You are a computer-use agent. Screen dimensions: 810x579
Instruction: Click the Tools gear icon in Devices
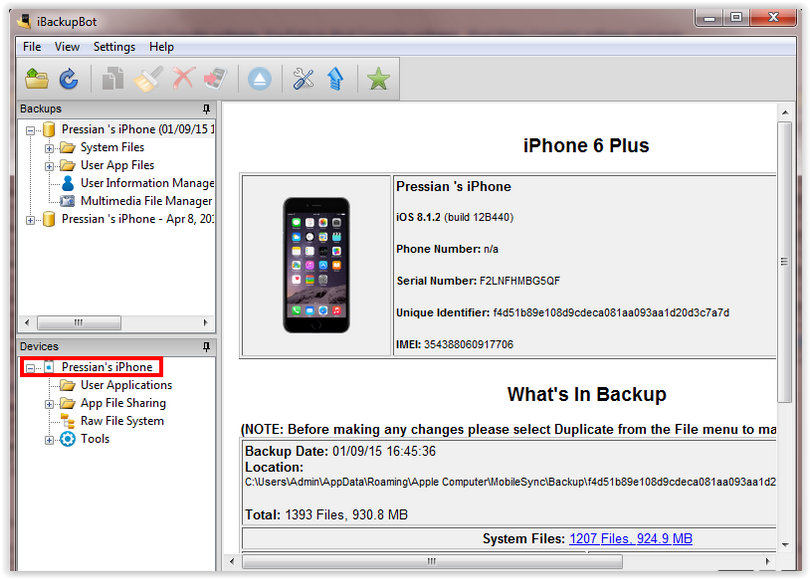click(x=68, y=439)
